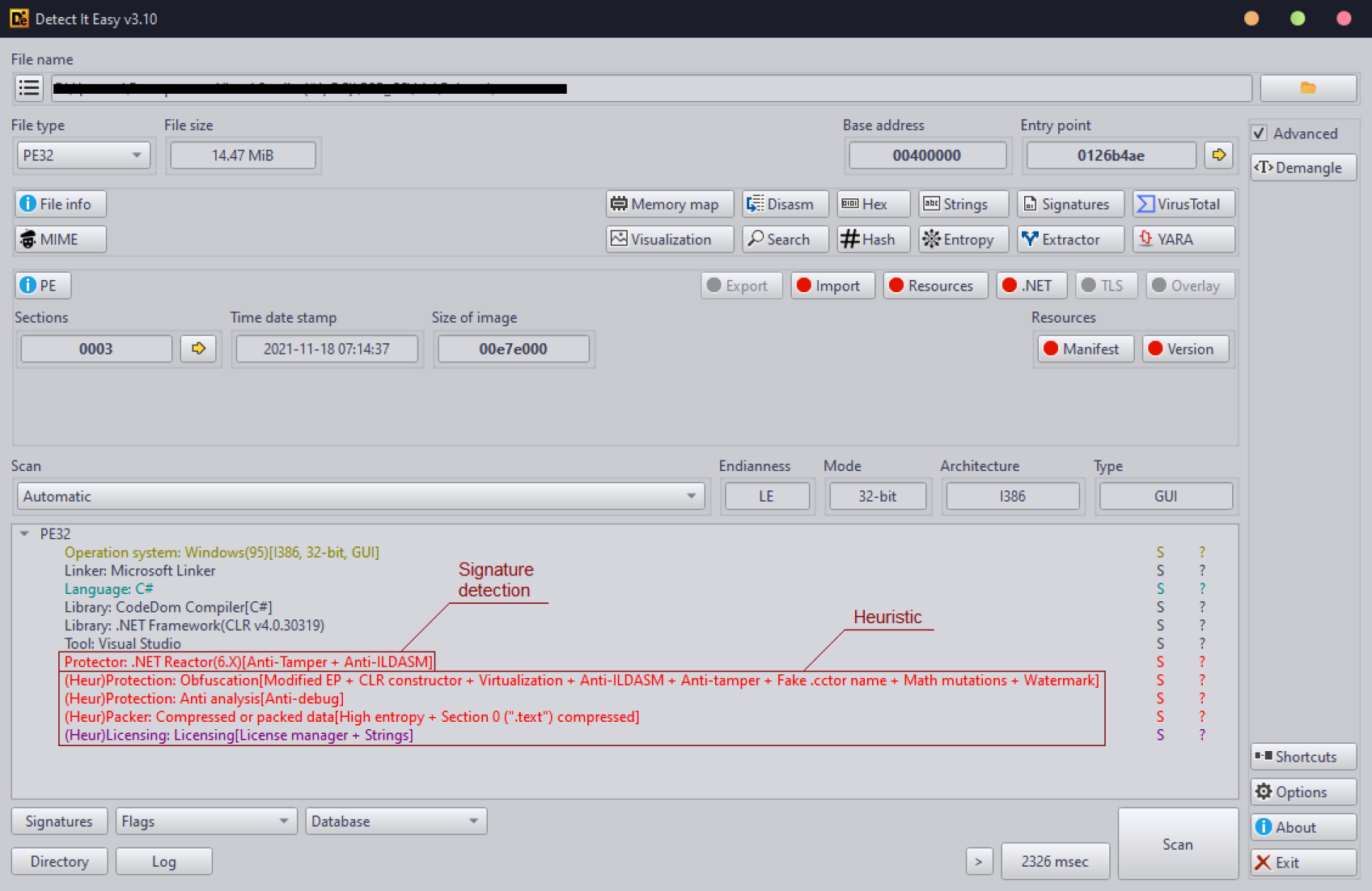1372x891 pixels.
Task: Open the Memory map view
Action: (x=668, y=204)
